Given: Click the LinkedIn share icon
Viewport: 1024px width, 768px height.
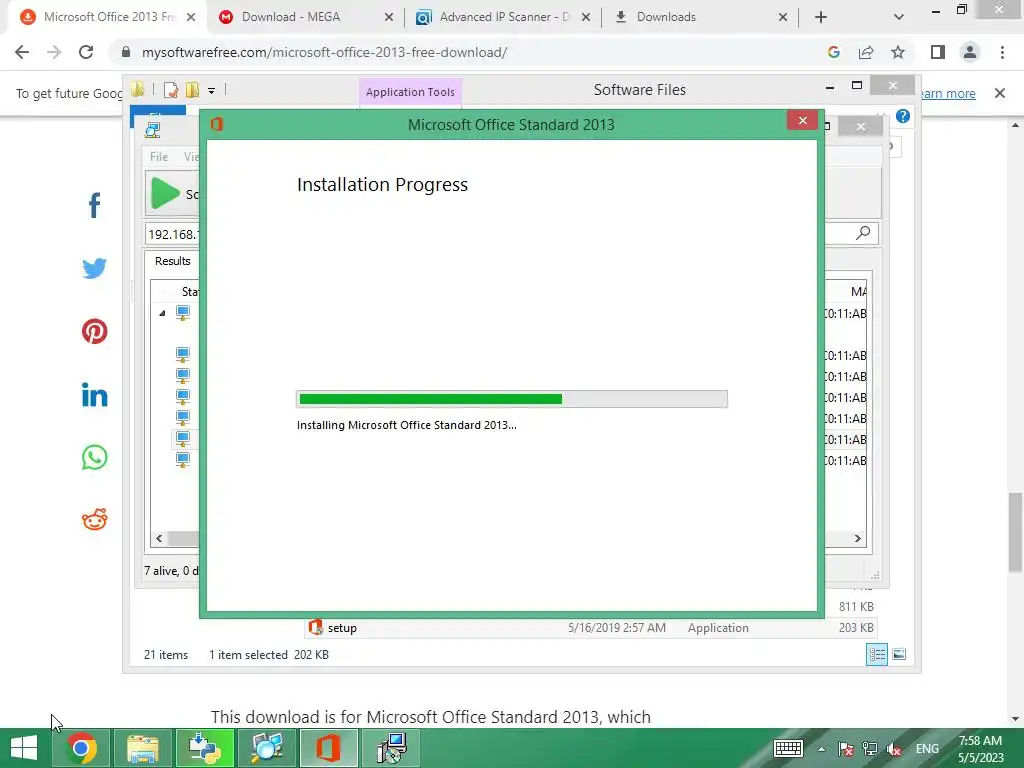Looking at the screenshot, I should 95,394.
